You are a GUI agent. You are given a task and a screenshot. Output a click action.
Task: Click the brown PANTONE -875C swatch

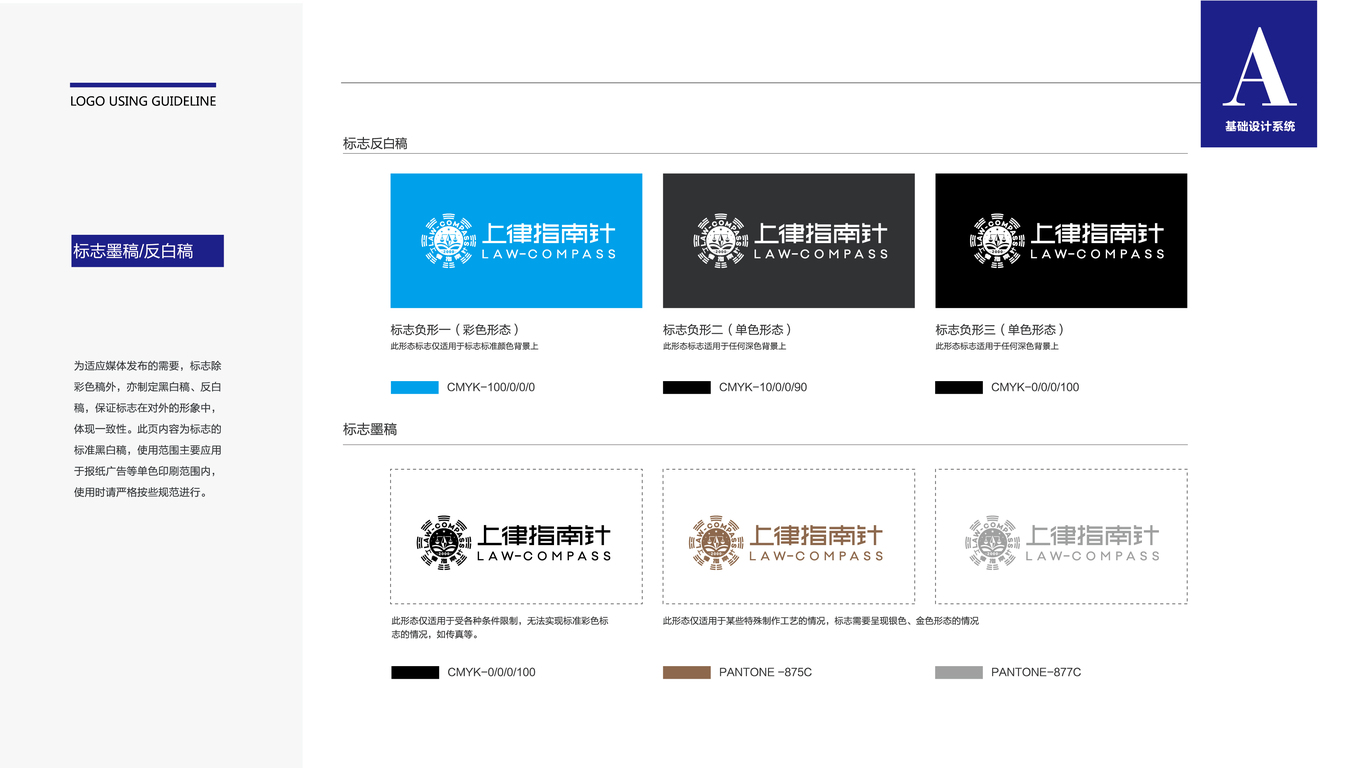coord(687,672)
